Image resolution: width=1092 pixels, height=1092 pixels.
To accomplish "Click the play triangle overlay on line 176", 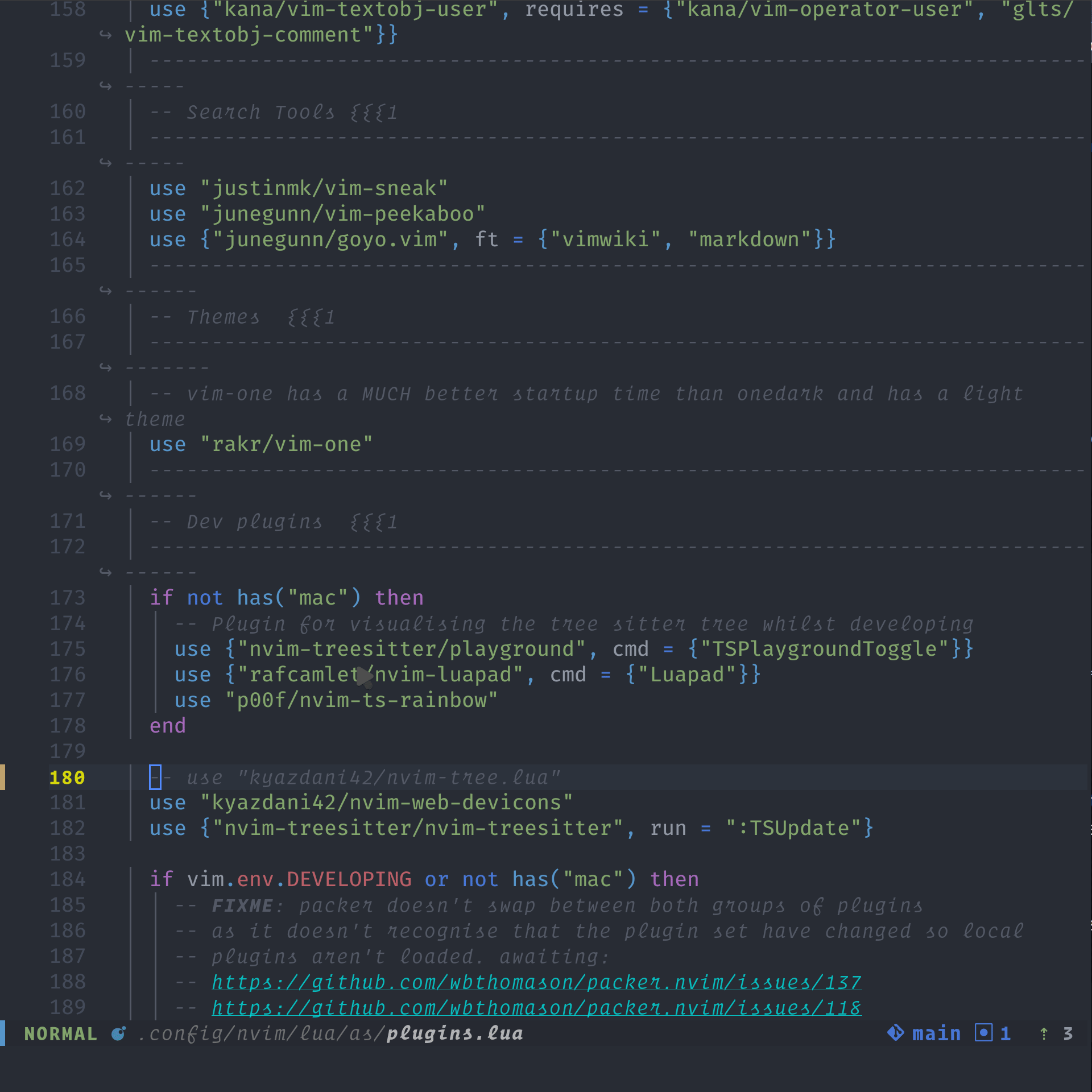I will coord(365,676).
